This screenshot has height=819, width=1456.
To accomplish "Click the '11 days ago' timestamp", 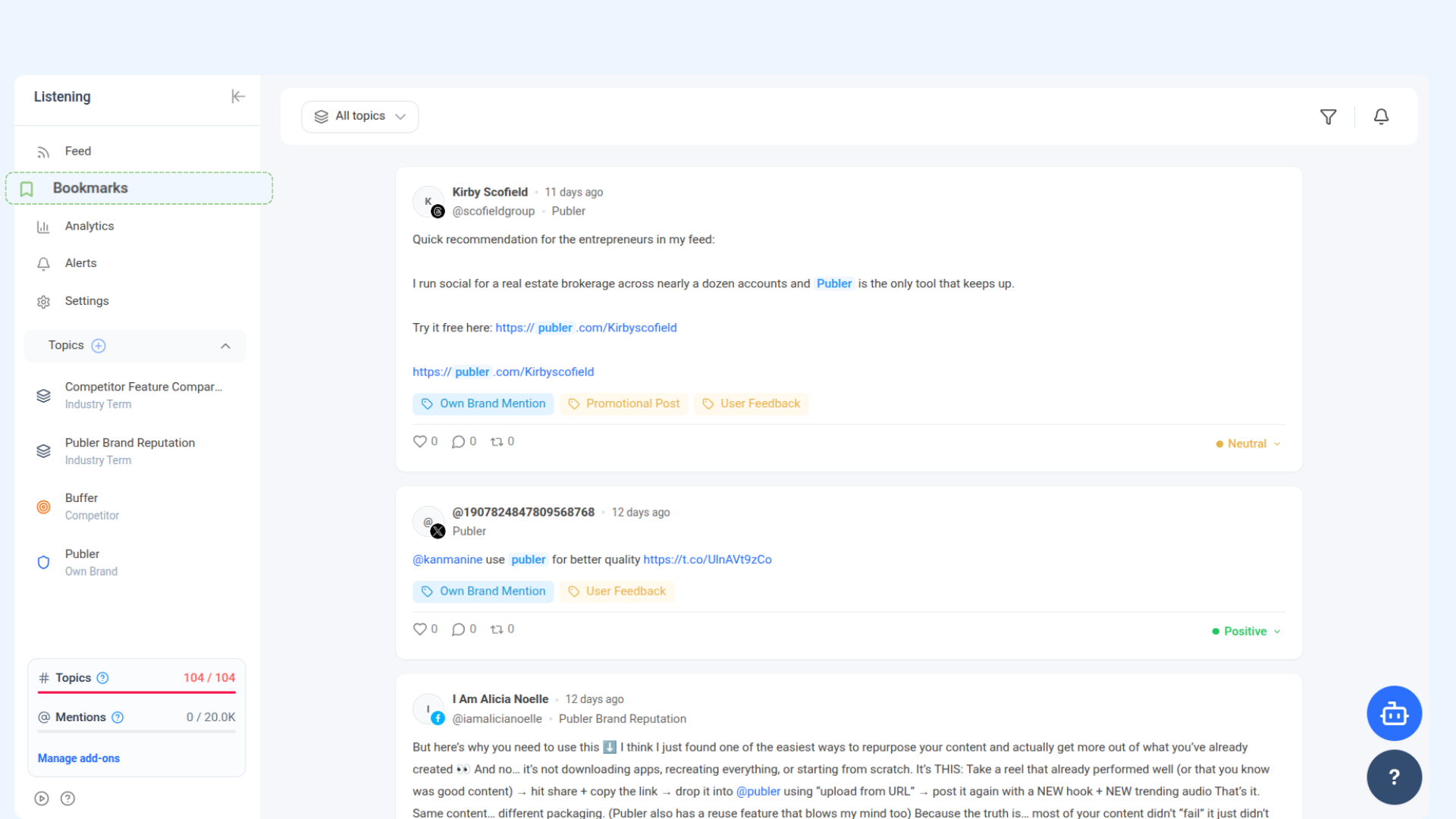I will coord(574,193).
